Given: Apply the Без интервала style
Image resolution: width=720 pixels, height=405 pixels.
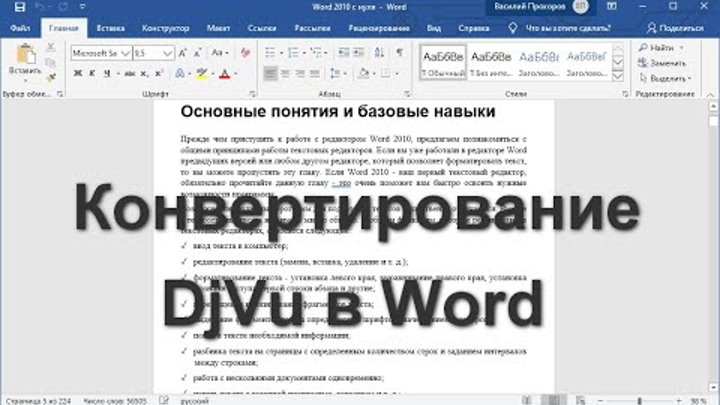Looking at the screenshot, I should 491,62.
